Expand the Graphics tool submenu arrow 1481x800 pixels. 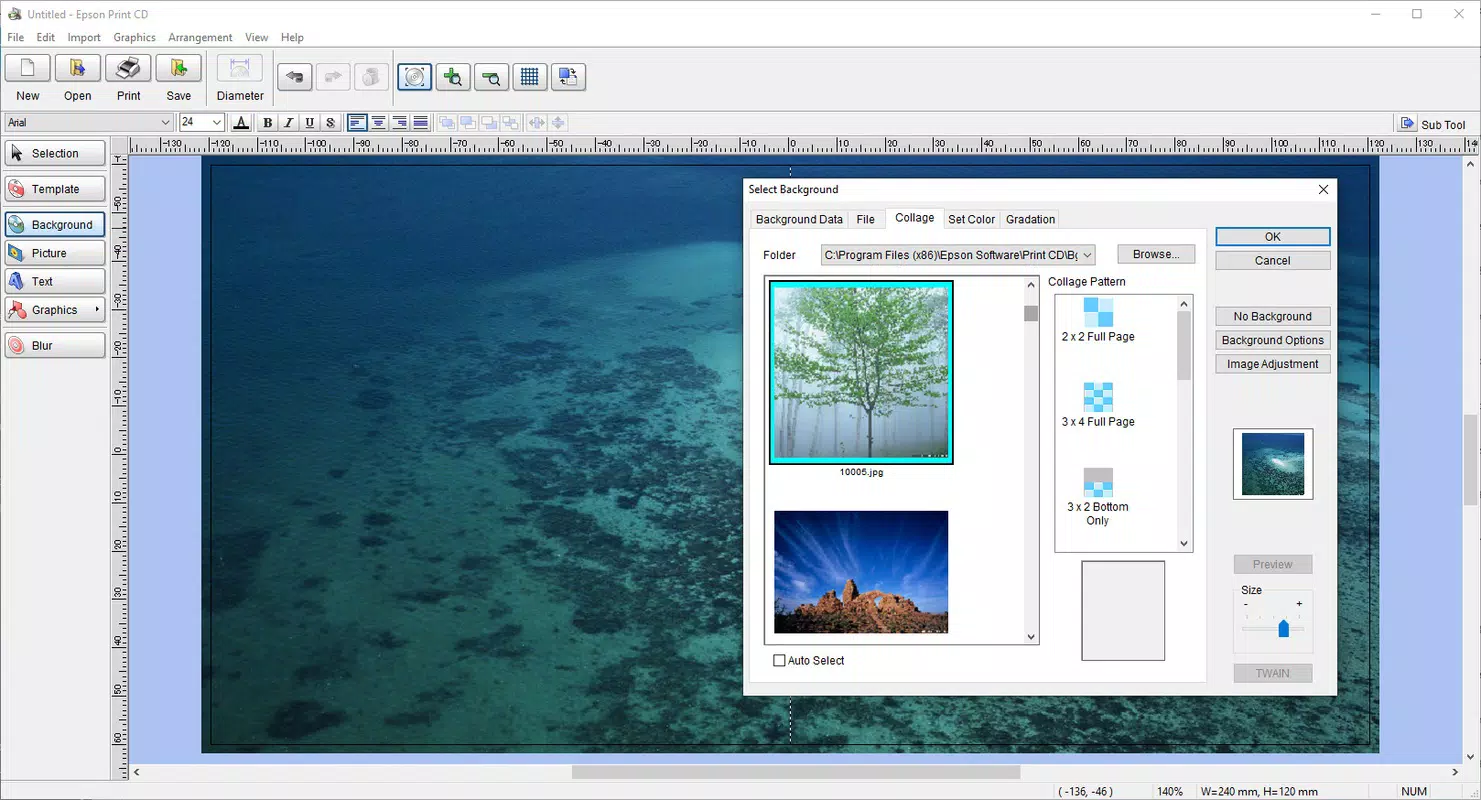pos(97,310)
